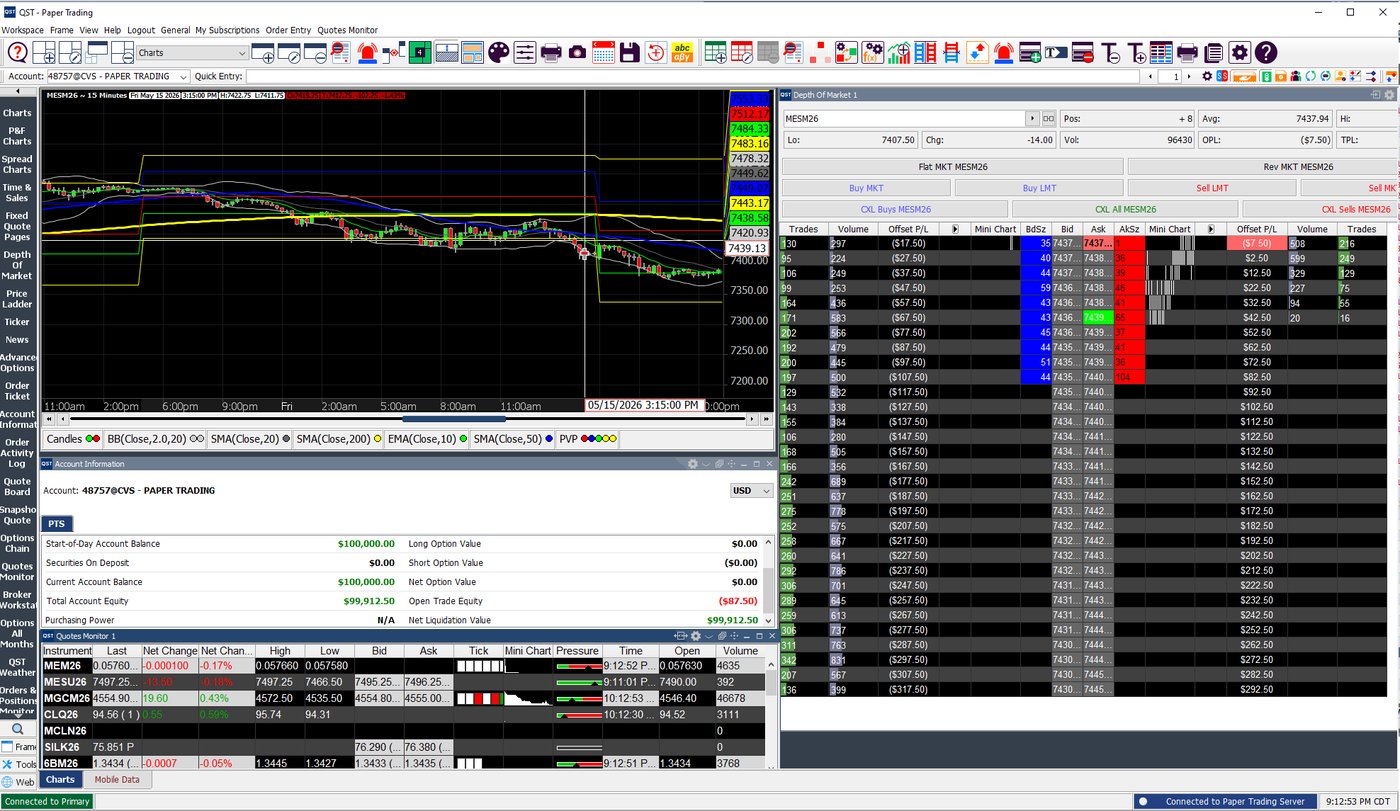Toggle BB(Close,2.0,20) indicator
This screenshot has width=1400, height=811.
154,439
